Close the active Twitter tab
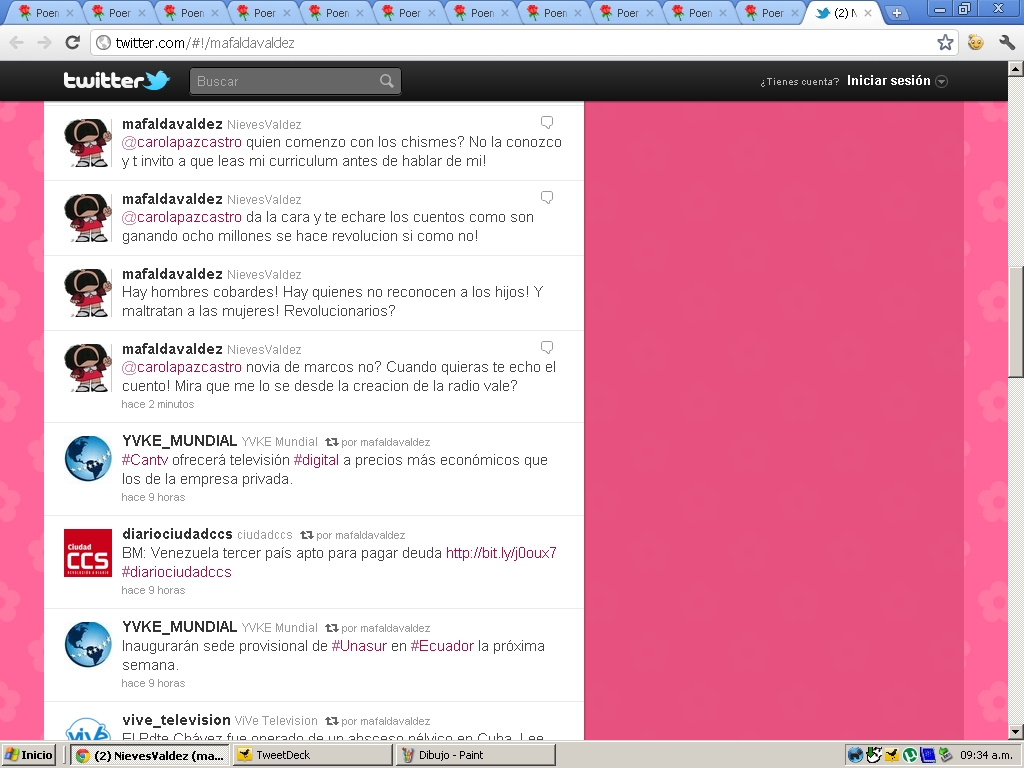The image size is (1024, 768). coord(868,12)
